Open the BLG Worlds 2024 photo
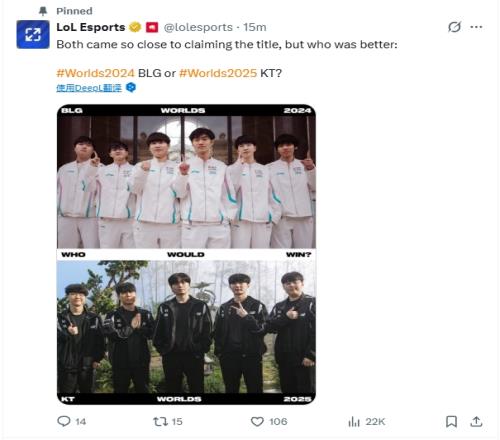Viewport: 500px width, 440px height. 186,176
